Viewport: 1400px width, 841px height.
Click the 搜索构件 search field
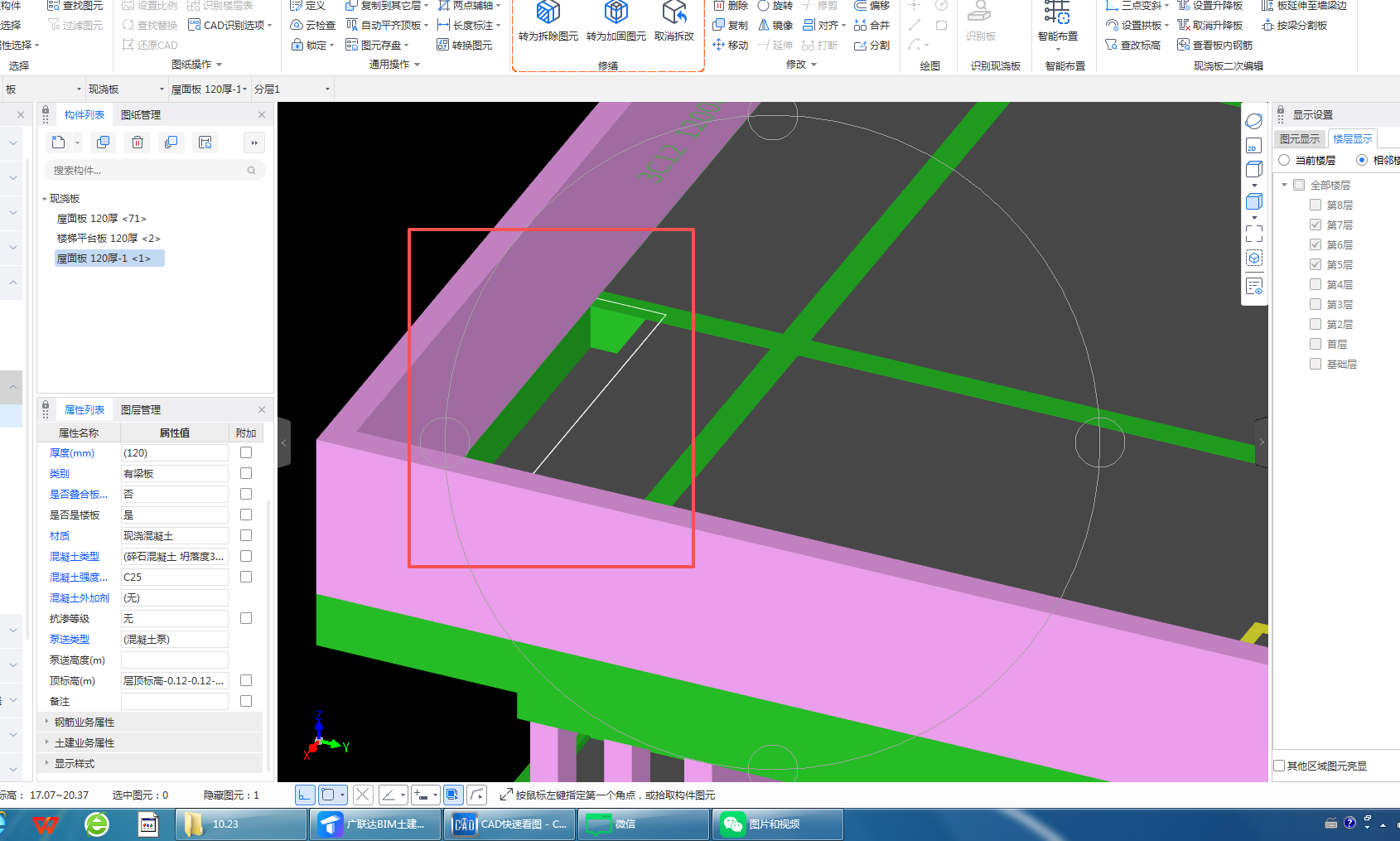[x=154, y=171]
